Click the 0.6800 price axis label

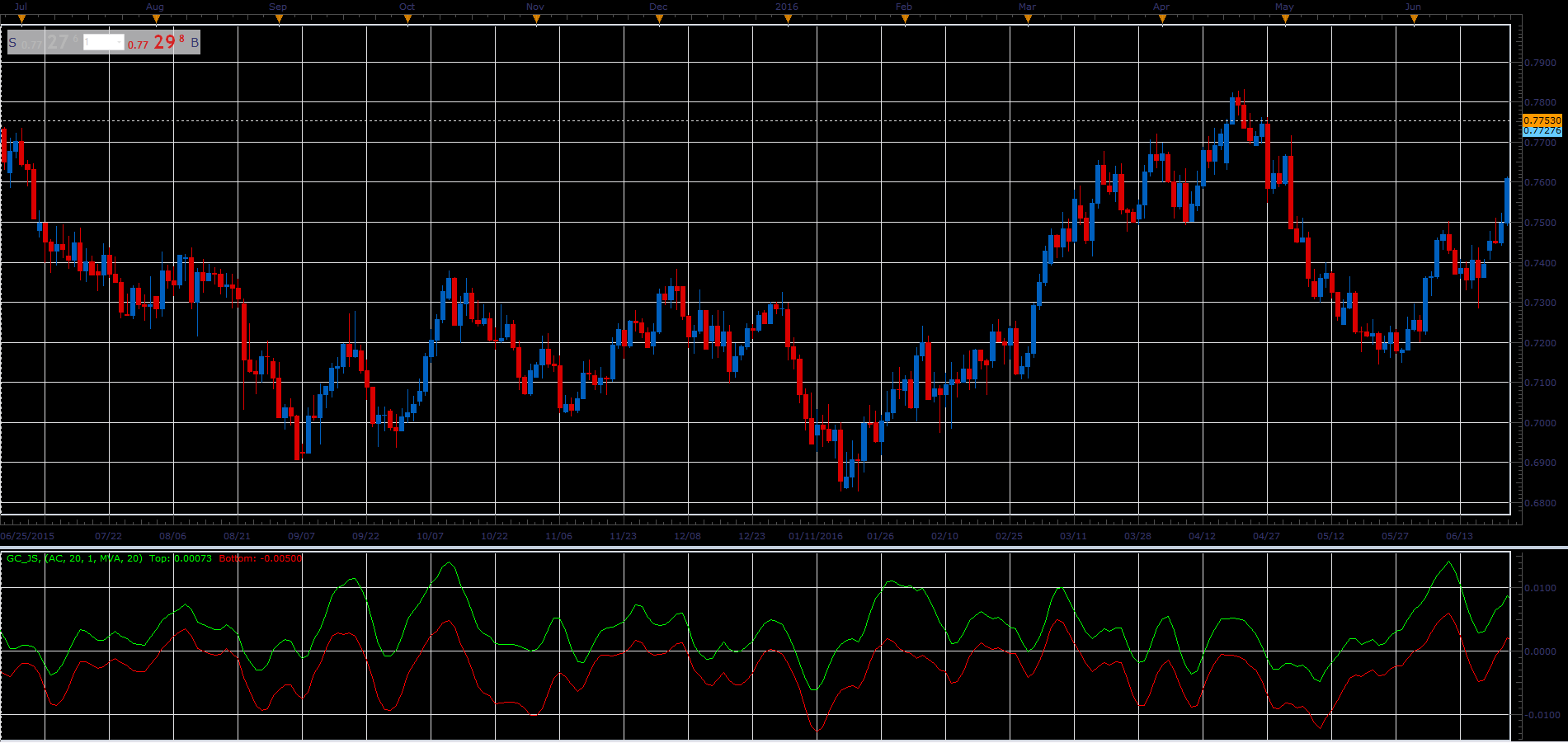tap(1540, 503)
